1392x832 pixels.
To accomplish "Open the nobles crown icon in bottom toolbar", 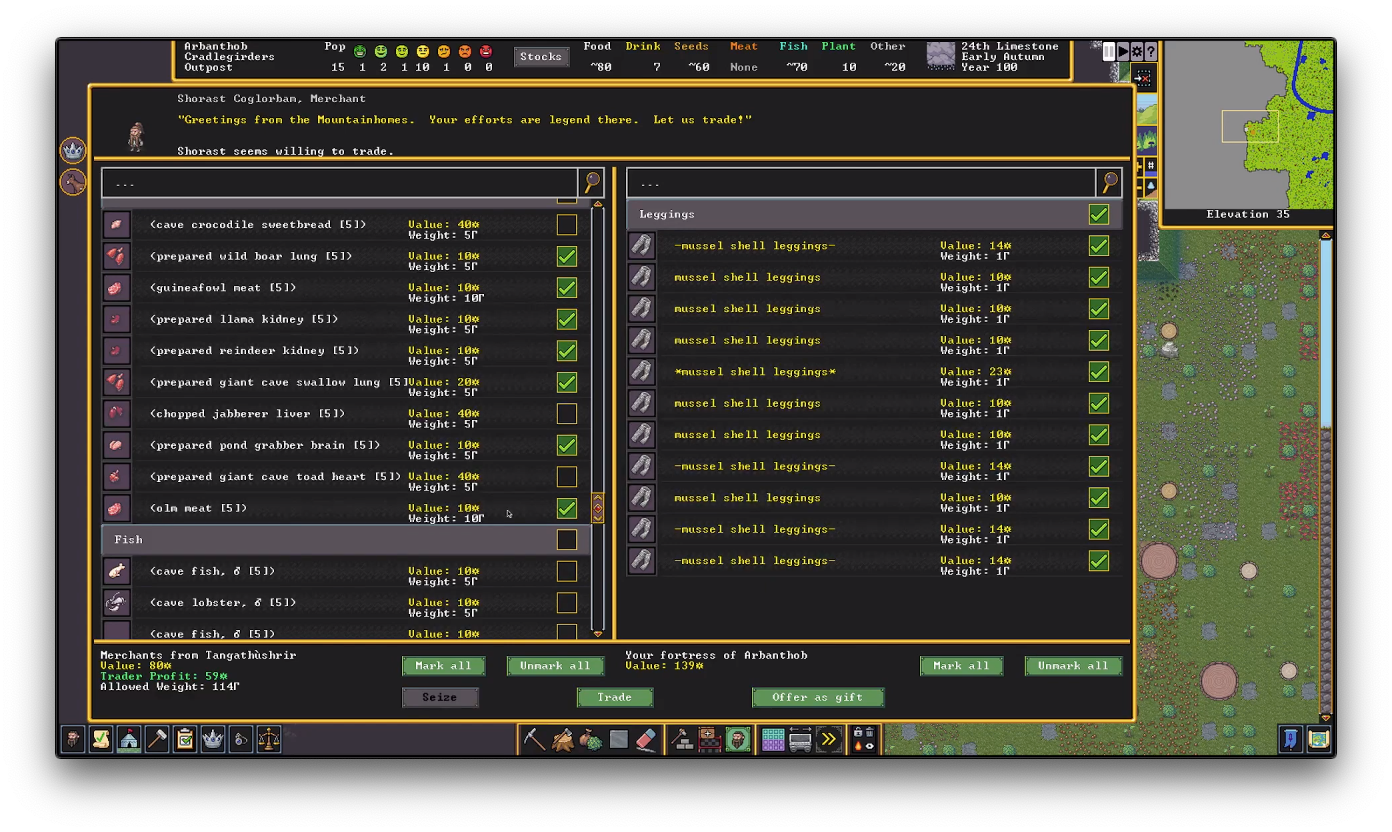I will 213,739.
